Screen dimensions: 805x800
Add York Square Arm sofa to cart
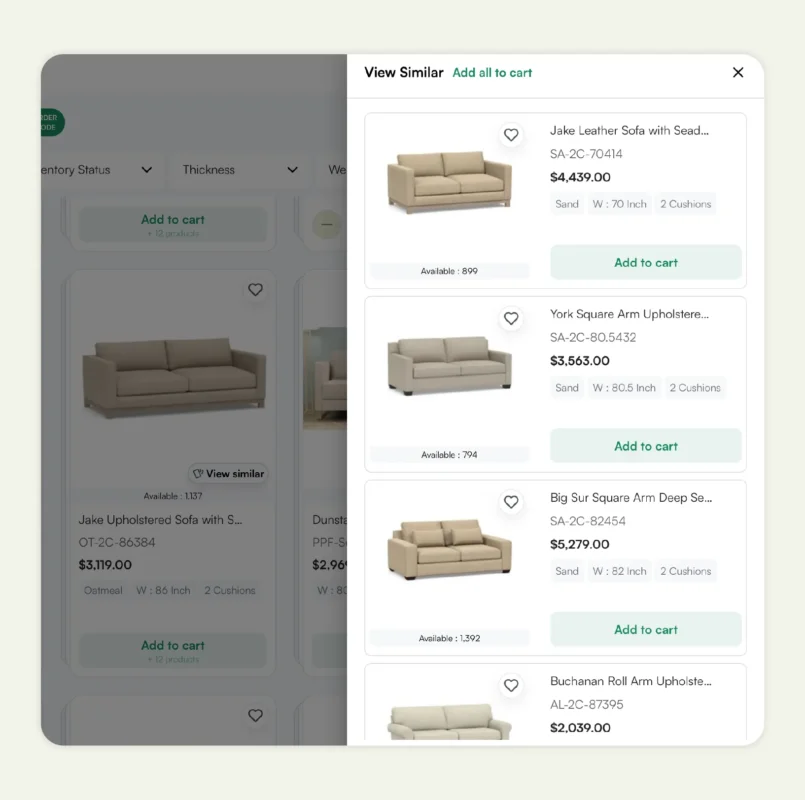pos(646,446)
